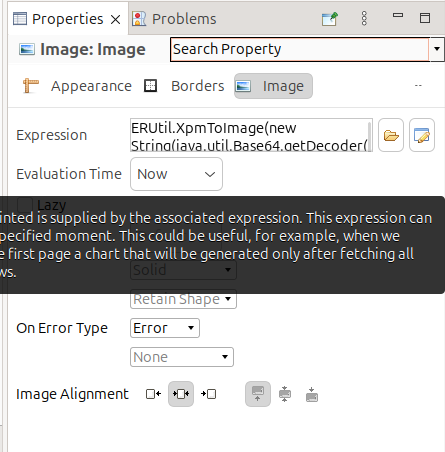Close the Properties tab

115,19
